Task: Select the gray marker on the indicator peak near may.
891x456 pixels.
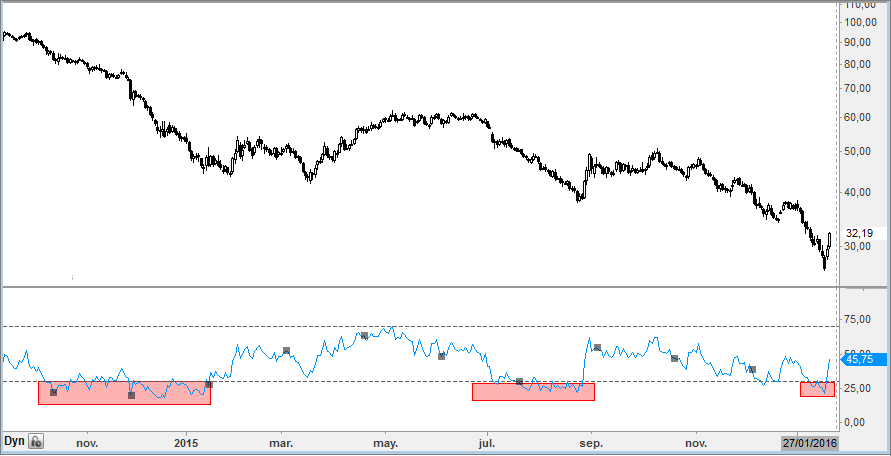Action: point(365,335)
